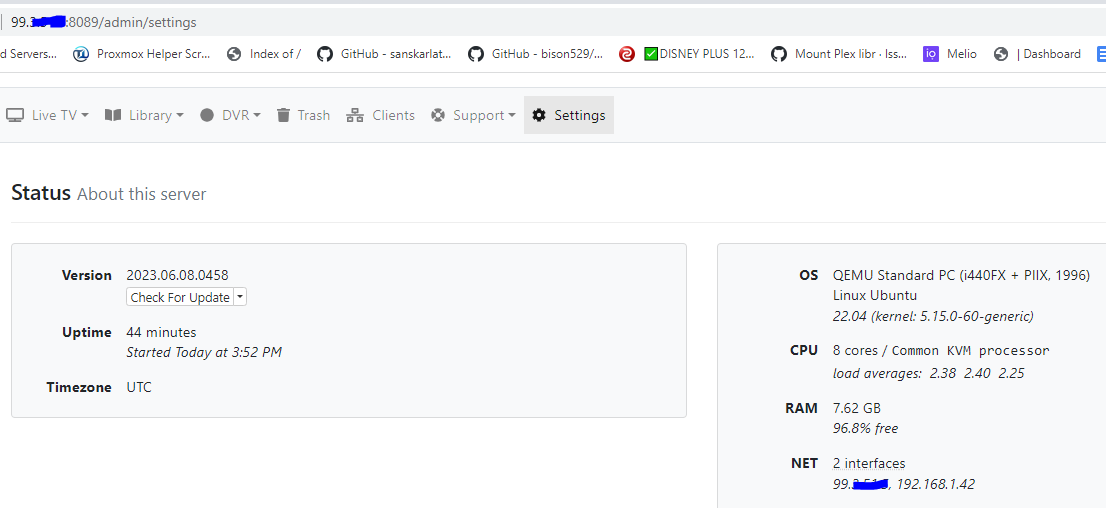Click the DVR record circle icon

tap(207, 115)
